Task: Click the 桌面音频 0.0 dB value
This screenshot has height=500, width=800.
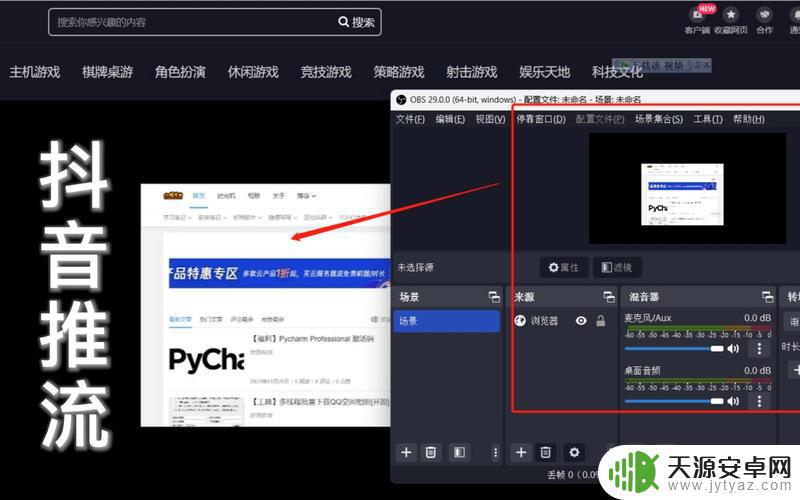Action: pos(757,370)
